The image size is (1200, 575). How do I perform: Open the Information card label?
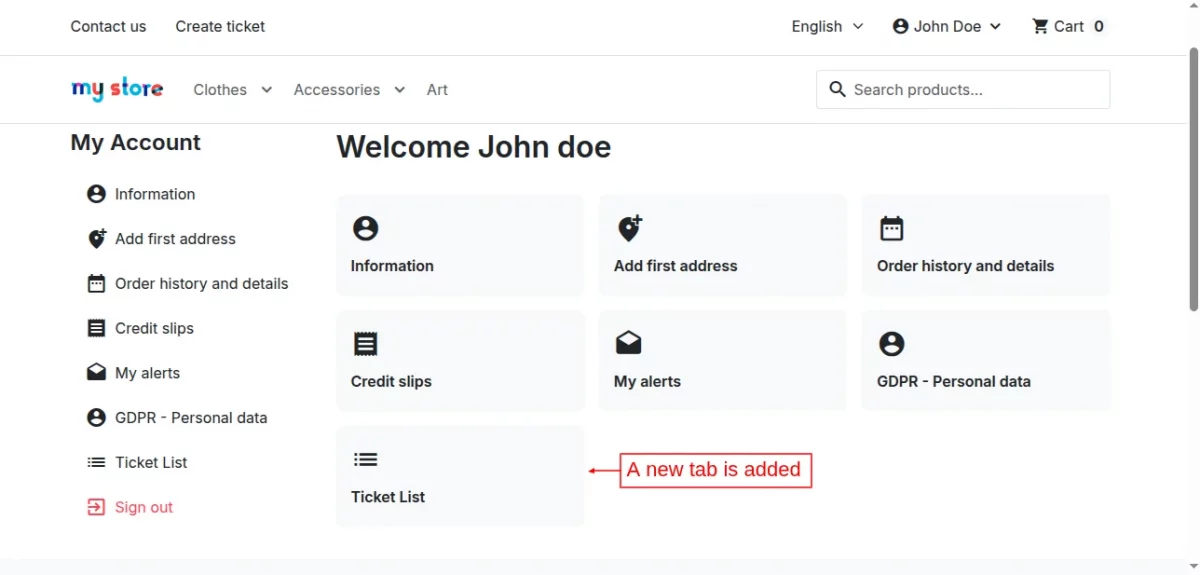(392, 266)
